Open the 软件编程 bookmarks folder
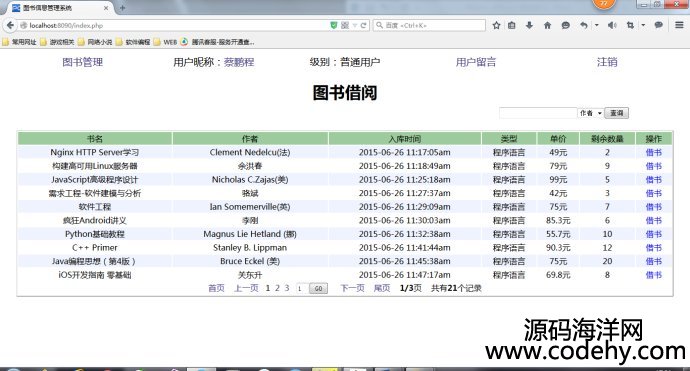 pos(133,42)
